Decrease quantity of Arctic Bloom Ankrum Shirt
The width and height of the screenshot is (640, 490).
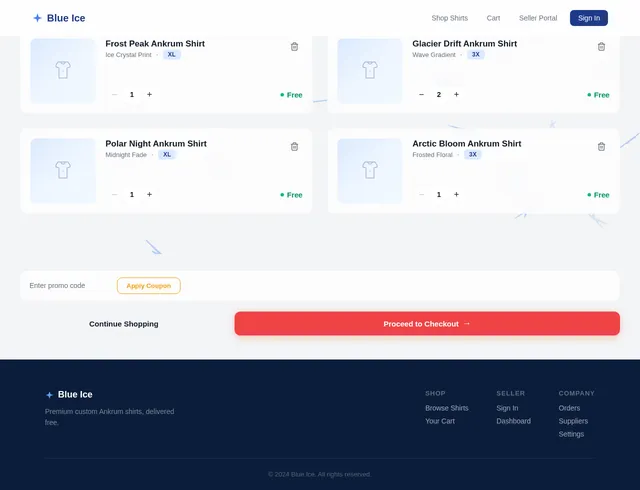click(x=422, y=194)
